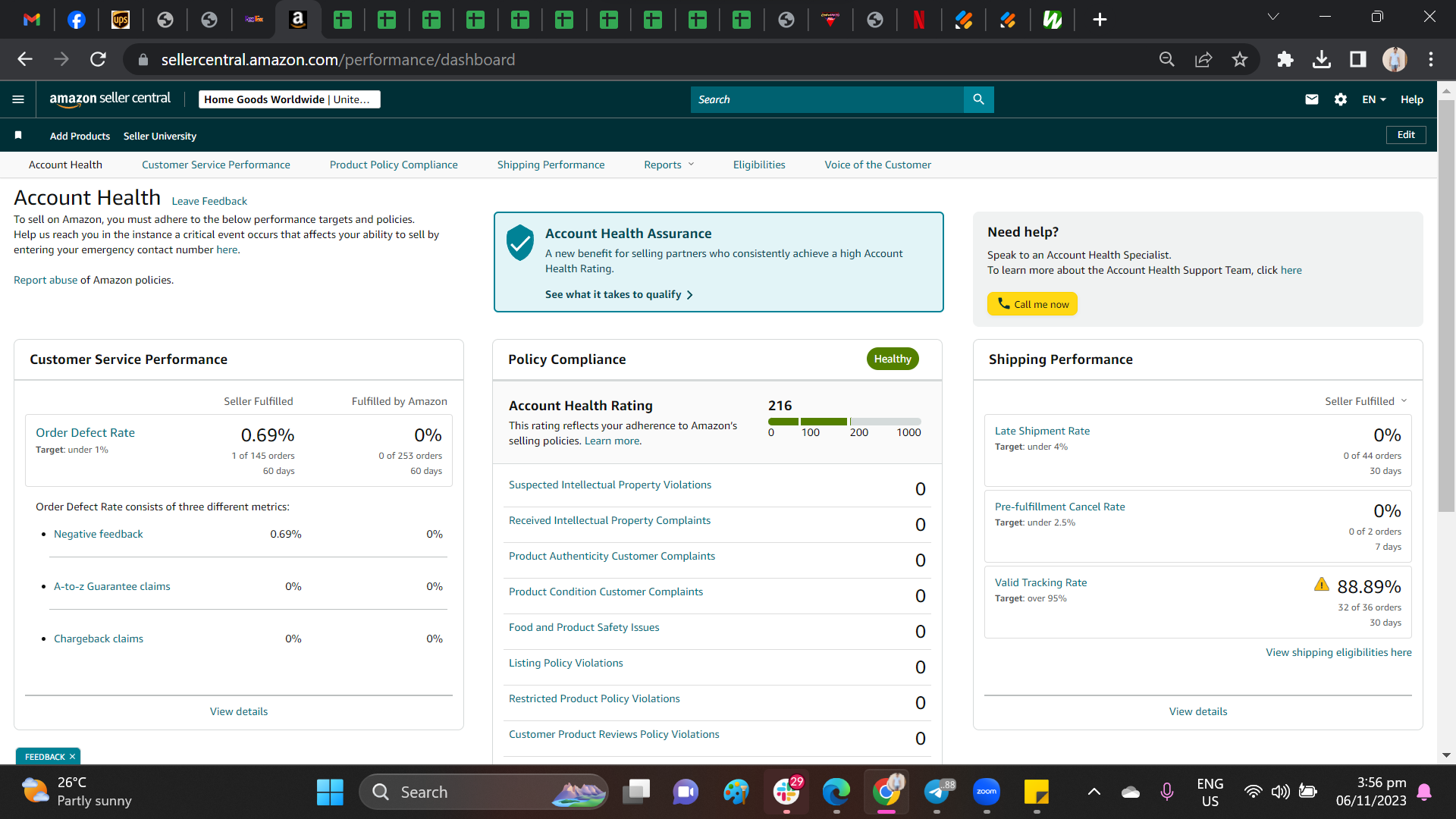Open the Seller Central messages envelope icon
The image size is (1456, 819).
1311,99
